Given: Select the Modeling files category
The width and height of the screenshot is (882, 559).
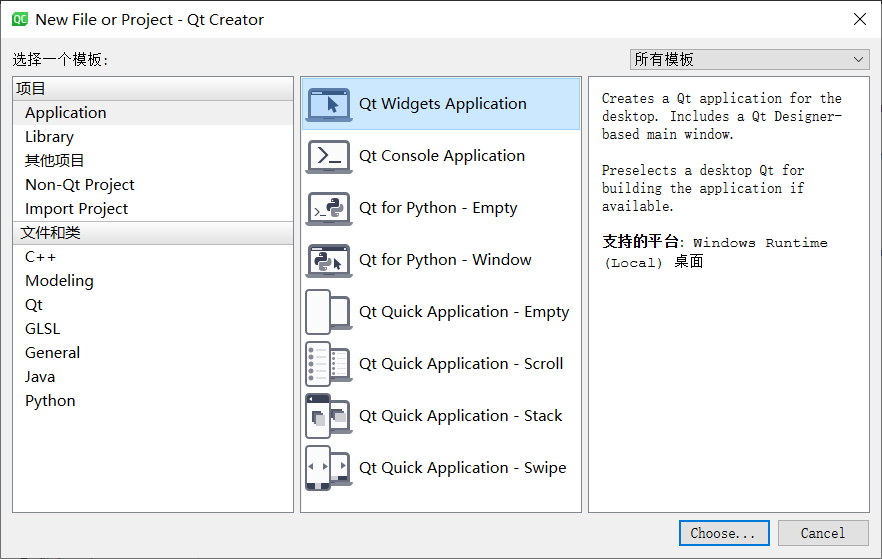Looking at the screenshot, I should click(153, 281).
